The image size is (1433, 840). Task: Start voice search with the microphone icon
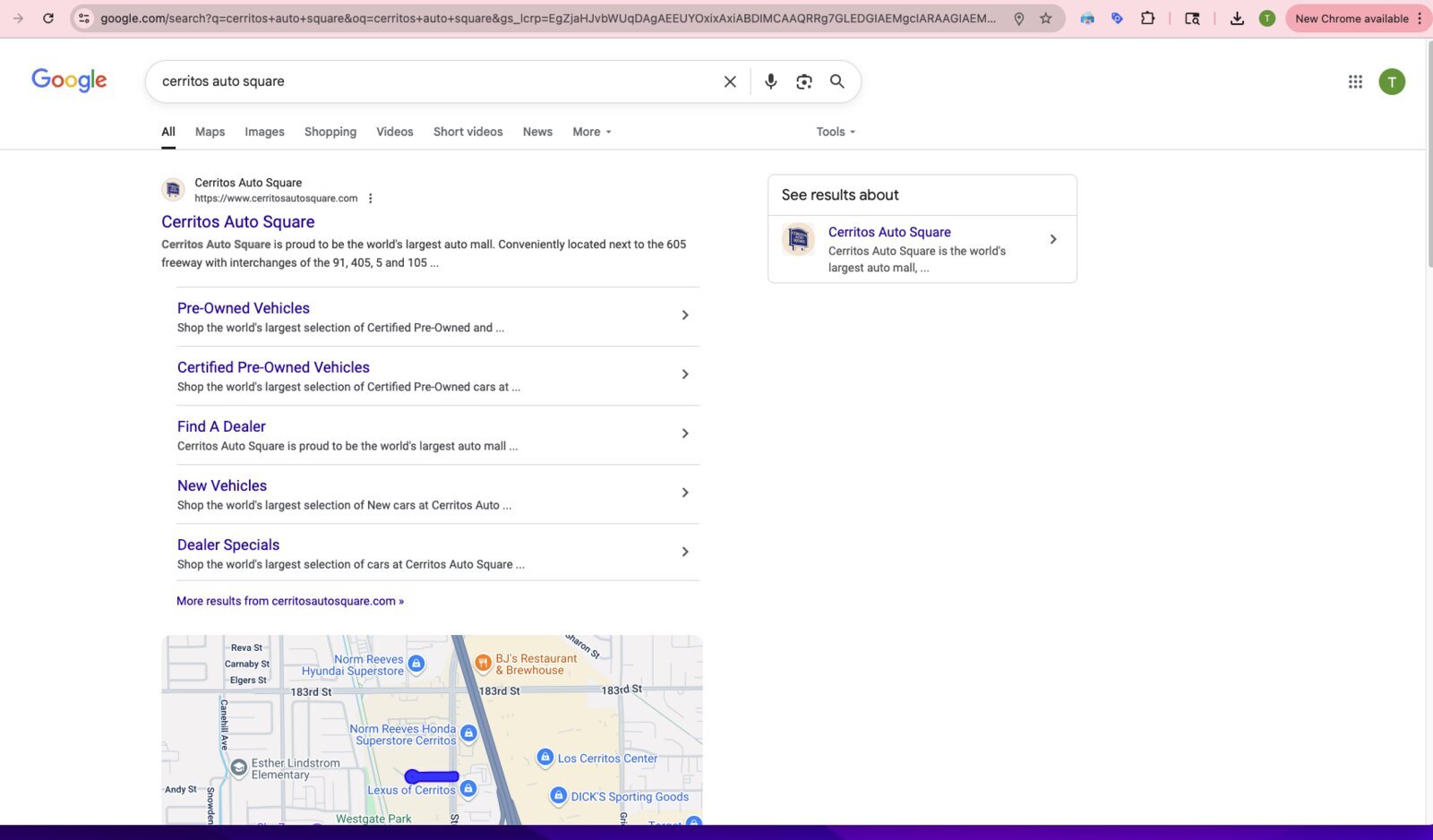point(770,81)
